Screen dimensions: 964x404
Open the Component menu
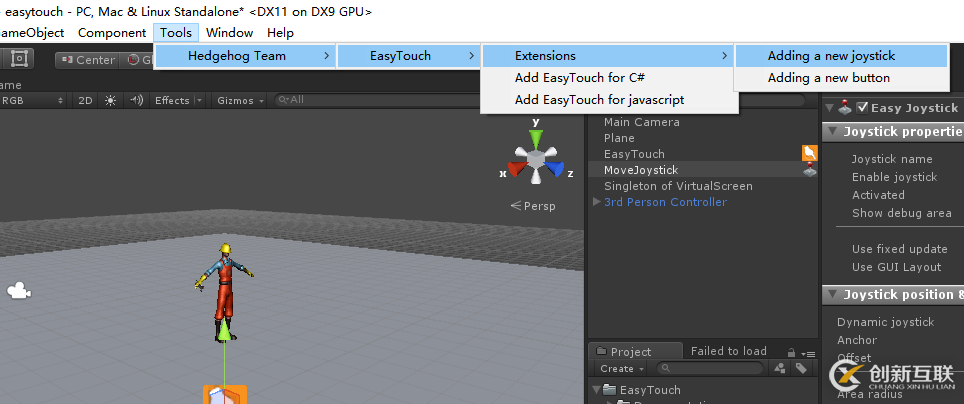(x=112, y=33)
